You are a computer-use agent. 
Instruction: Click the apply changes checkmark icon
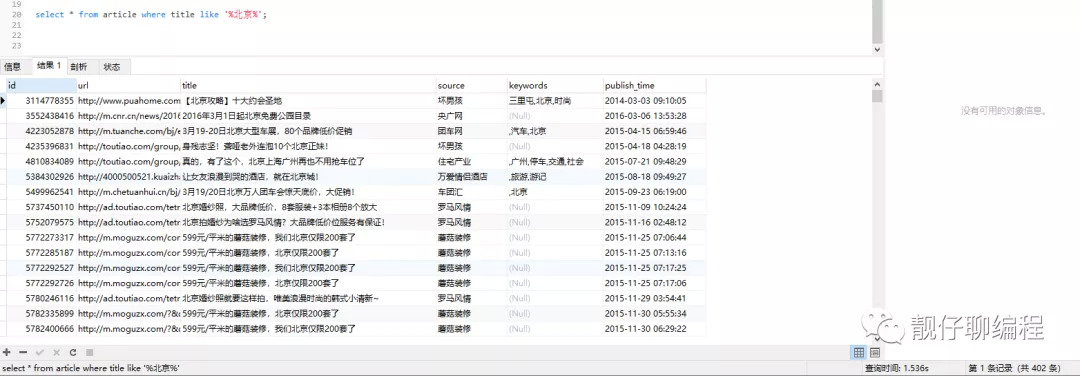click(x=40, y=352)
